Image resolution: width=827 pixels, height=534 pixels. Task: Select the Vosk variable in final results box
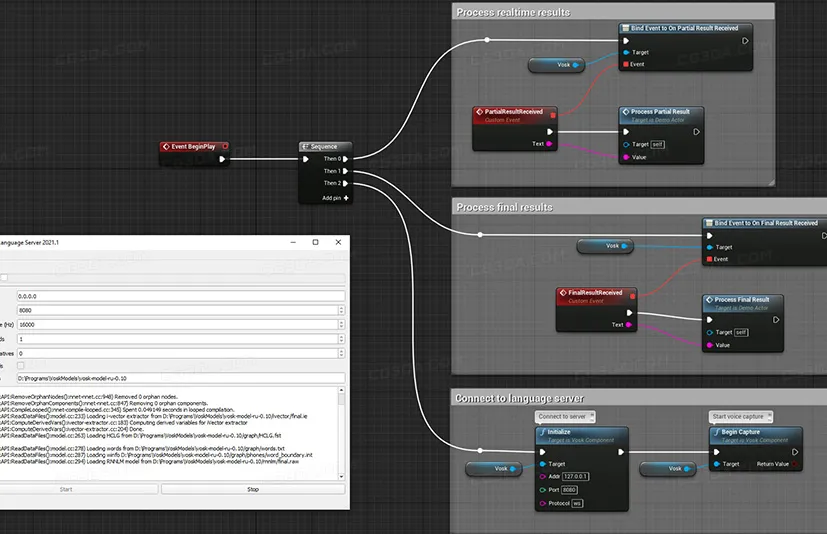(x=605, y=246)
